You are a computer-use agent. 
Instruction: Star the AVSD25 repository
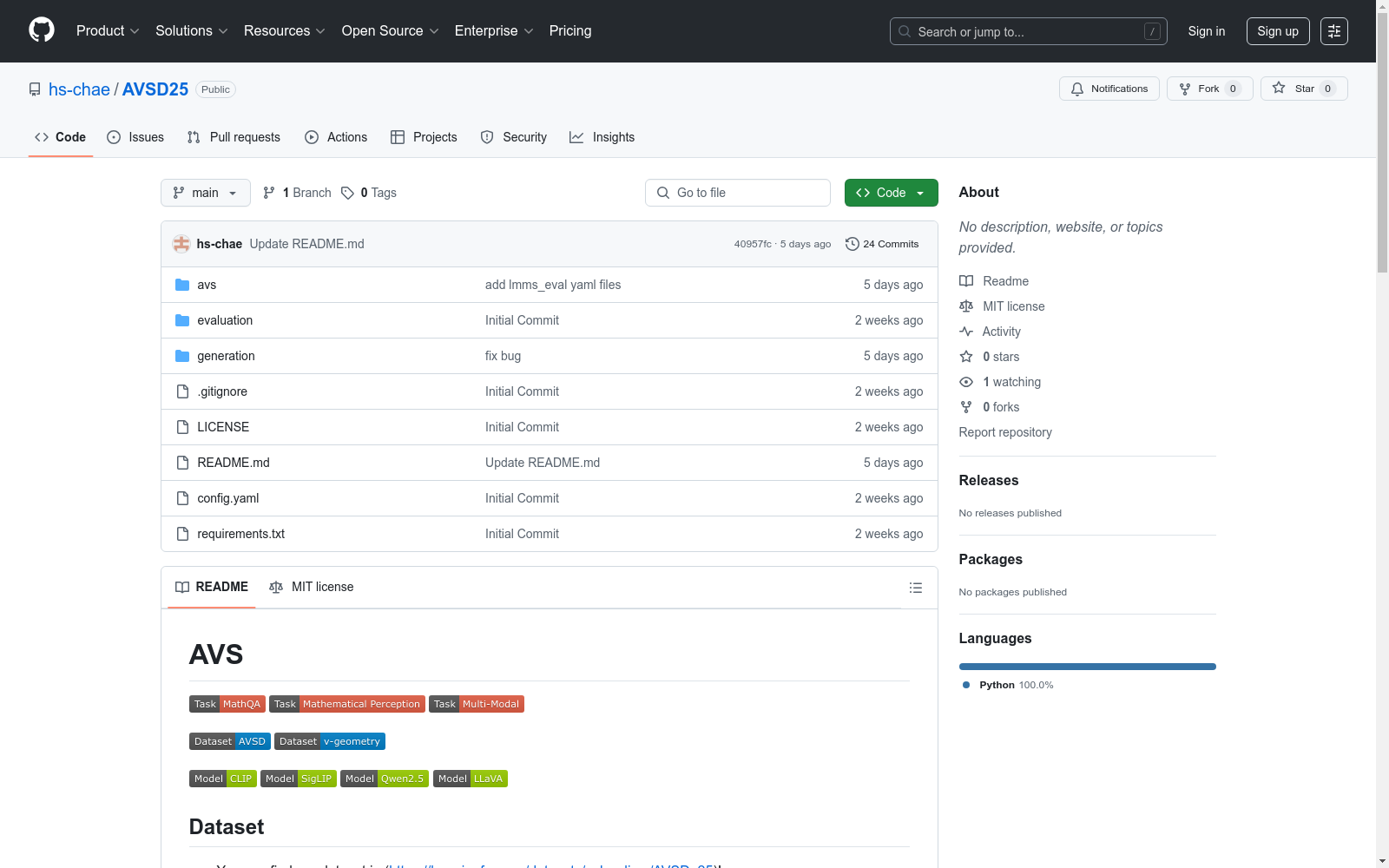click(x=1304, y=89)
